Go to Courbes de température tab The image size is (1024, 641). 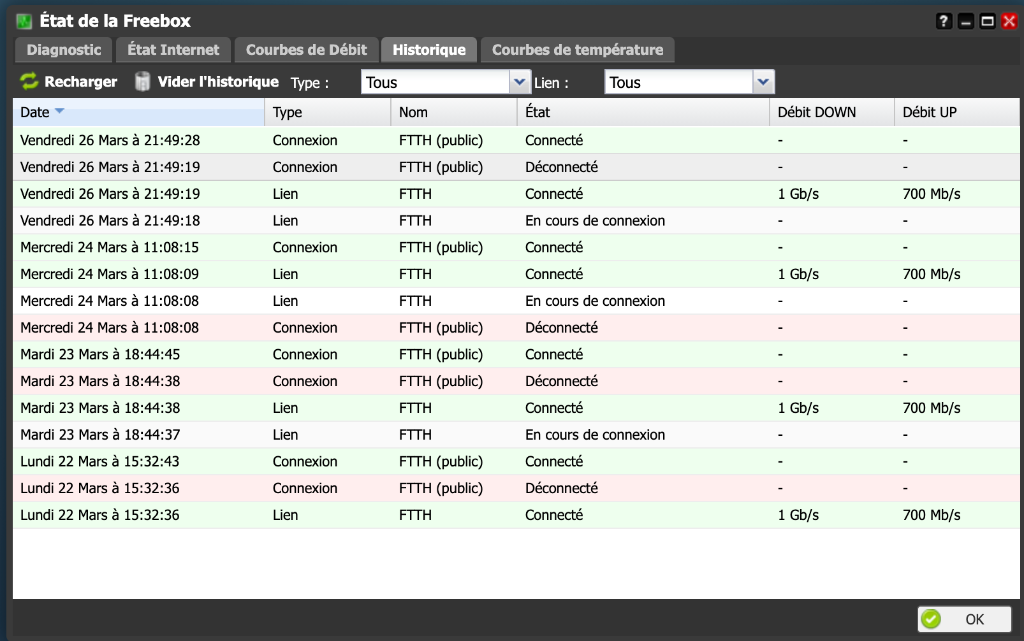pos(577,50)
